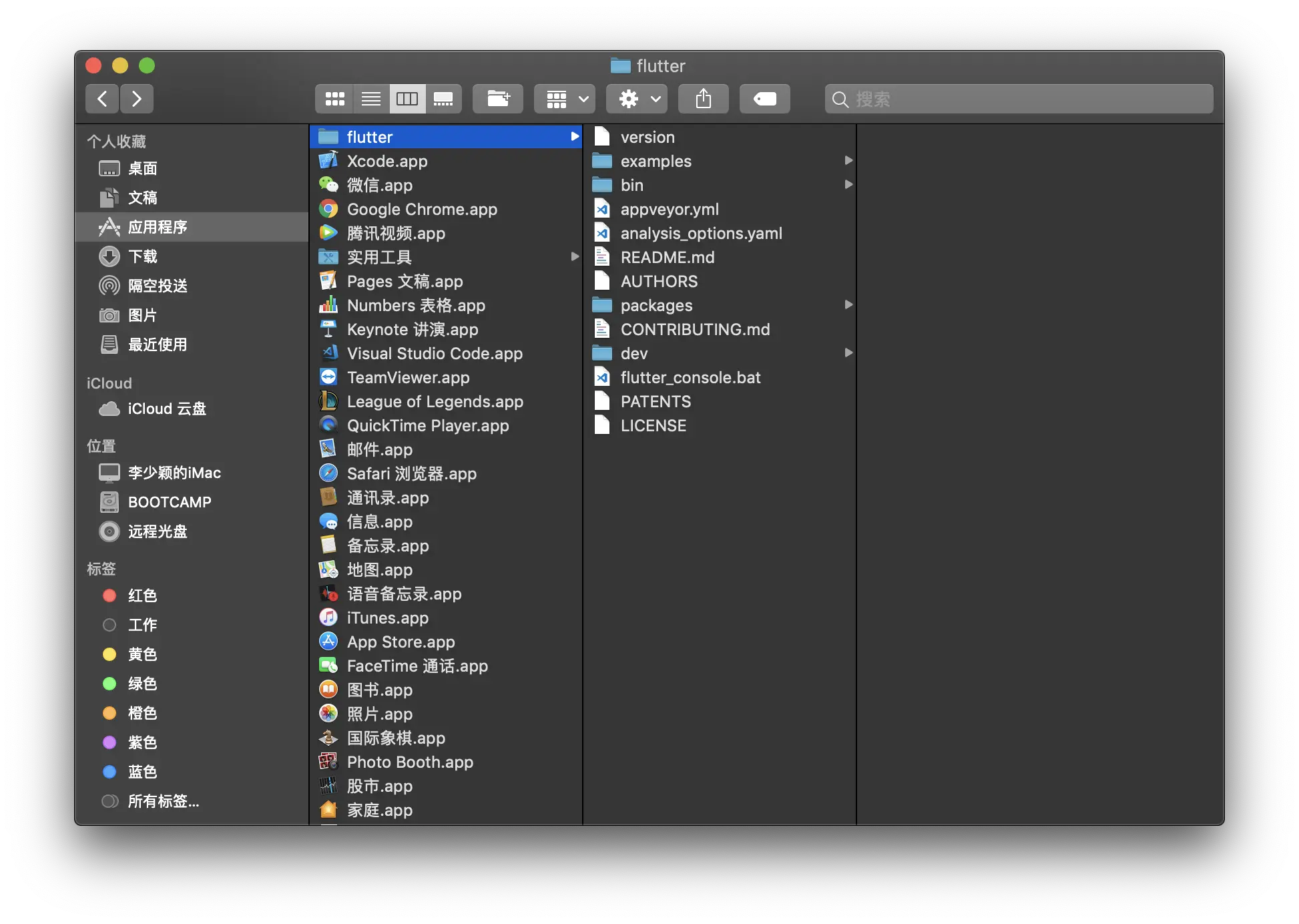Click the edit tags toolbar icon

764,99
